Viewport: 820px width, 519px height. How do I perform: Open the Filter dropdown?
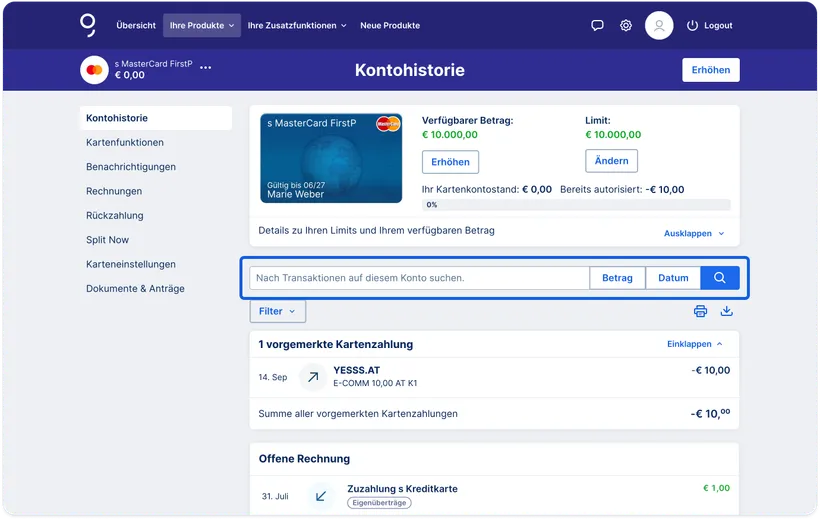[x=278, y=311]
